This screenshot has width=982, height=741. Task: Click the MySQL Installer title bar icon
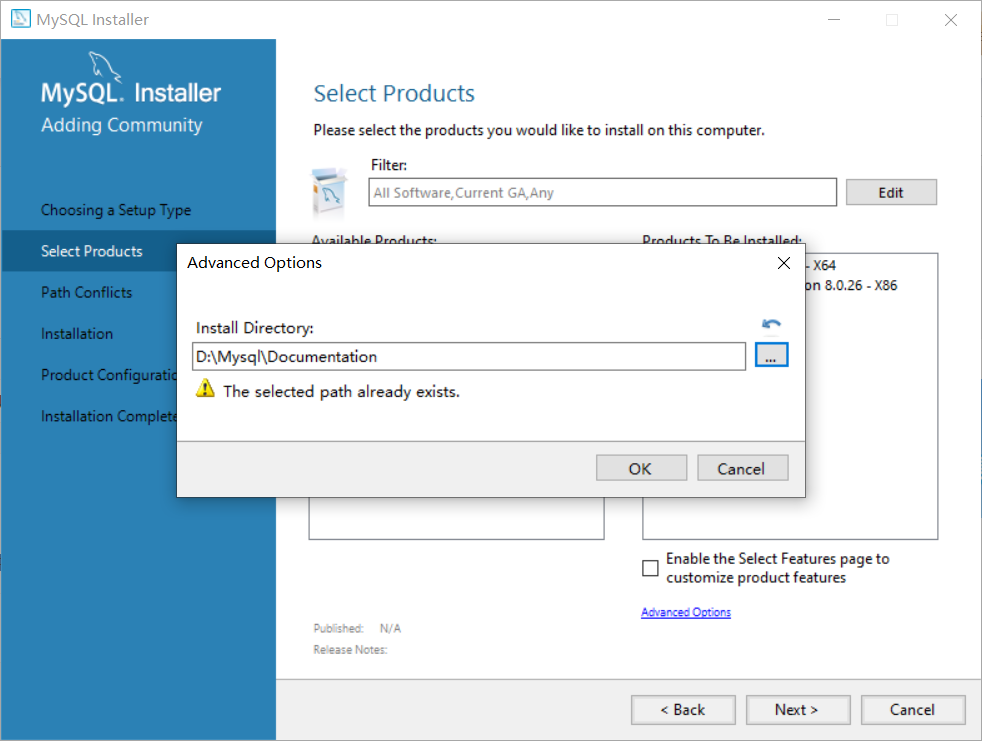click(21, 19)
